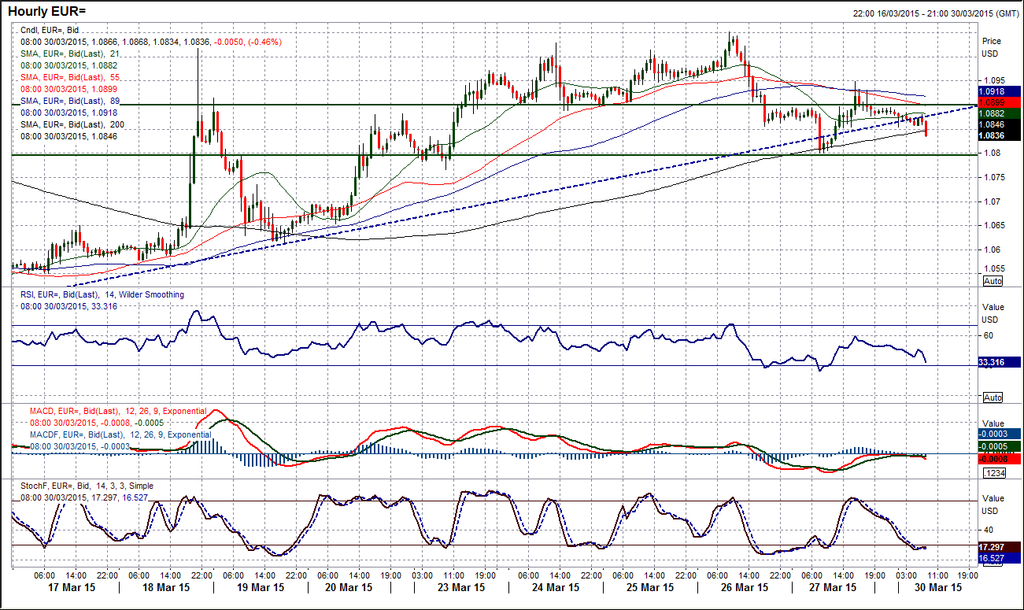
Task: Click the green 1.0882 price tag on the axis
Action: pos(999,114)
